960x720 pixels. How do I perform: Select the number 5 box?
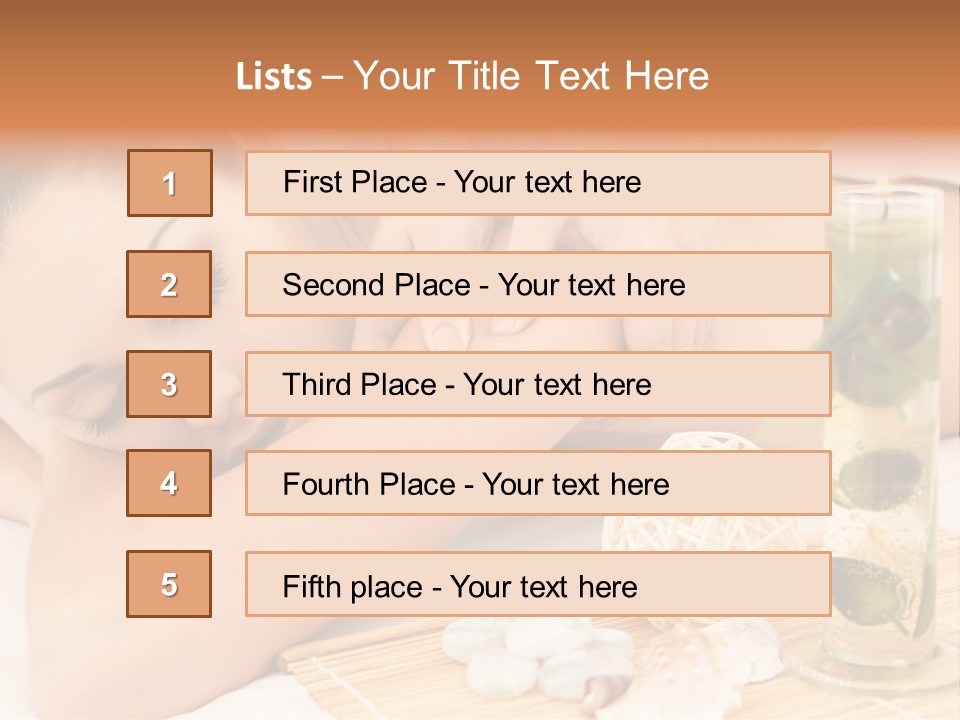tap(169, 584)
